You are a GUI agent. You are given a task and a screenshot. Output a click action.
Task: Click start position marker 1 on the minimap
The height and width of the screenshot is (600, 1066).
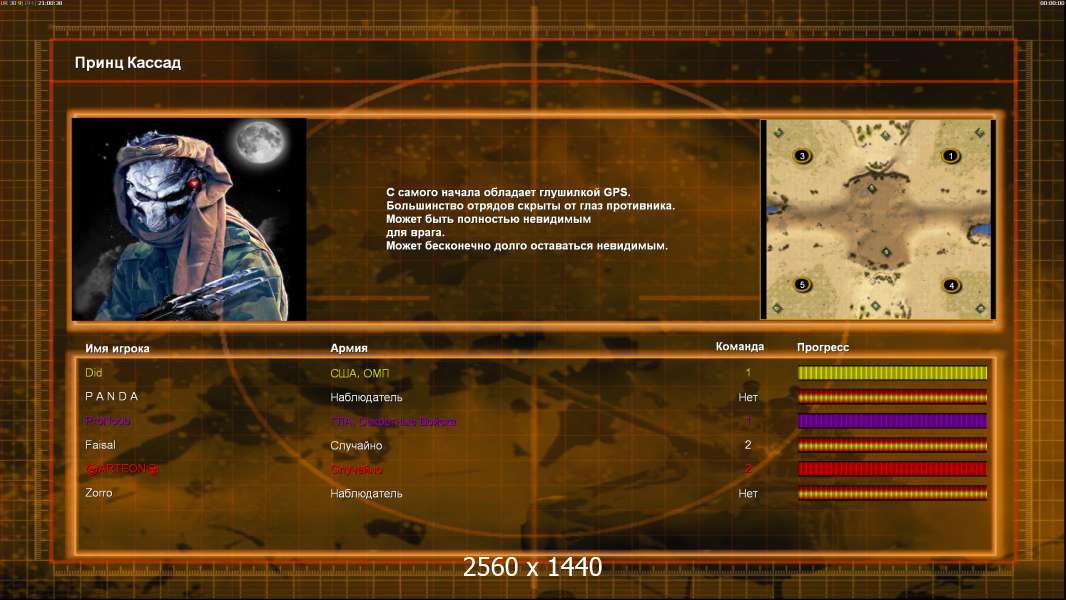click(x=950, y=156)
